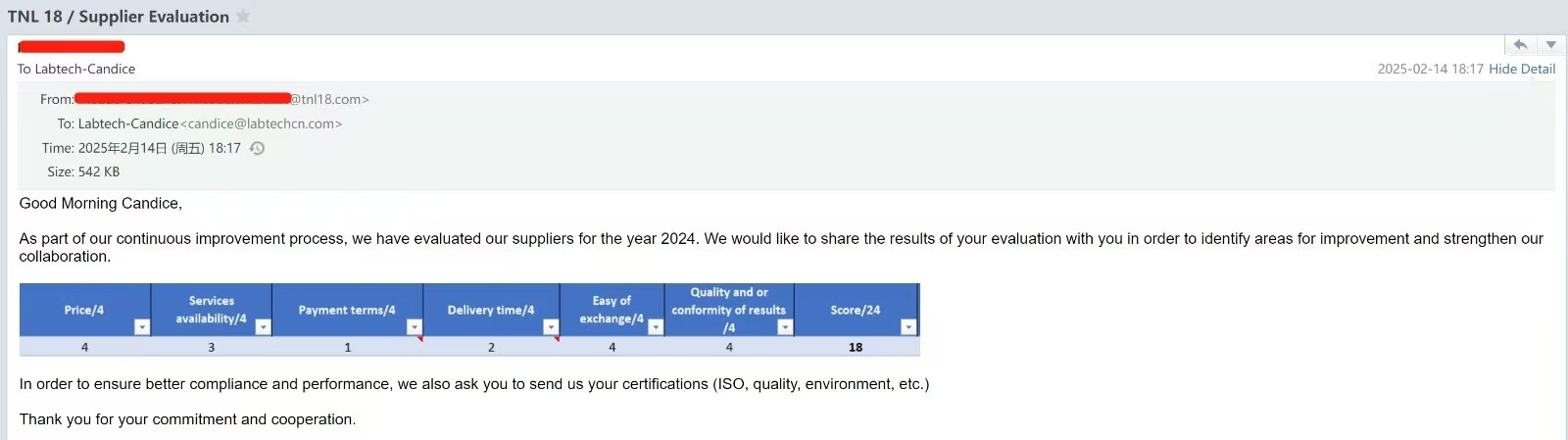Click the 2025-02-14 18:17 timestamp

pyautogui.click(x=1430, y=69)
